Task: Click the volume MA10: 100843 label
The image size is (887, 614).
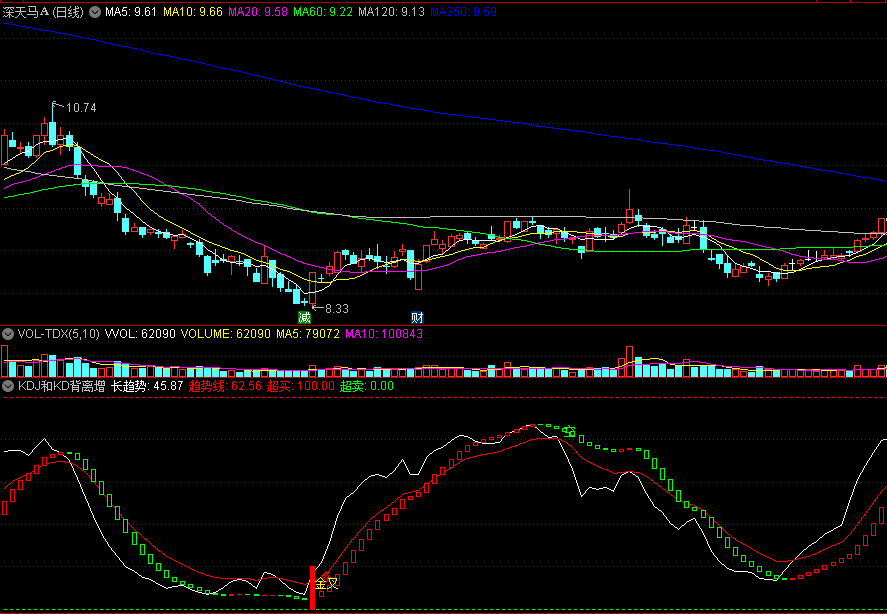Action: point(384,334)
